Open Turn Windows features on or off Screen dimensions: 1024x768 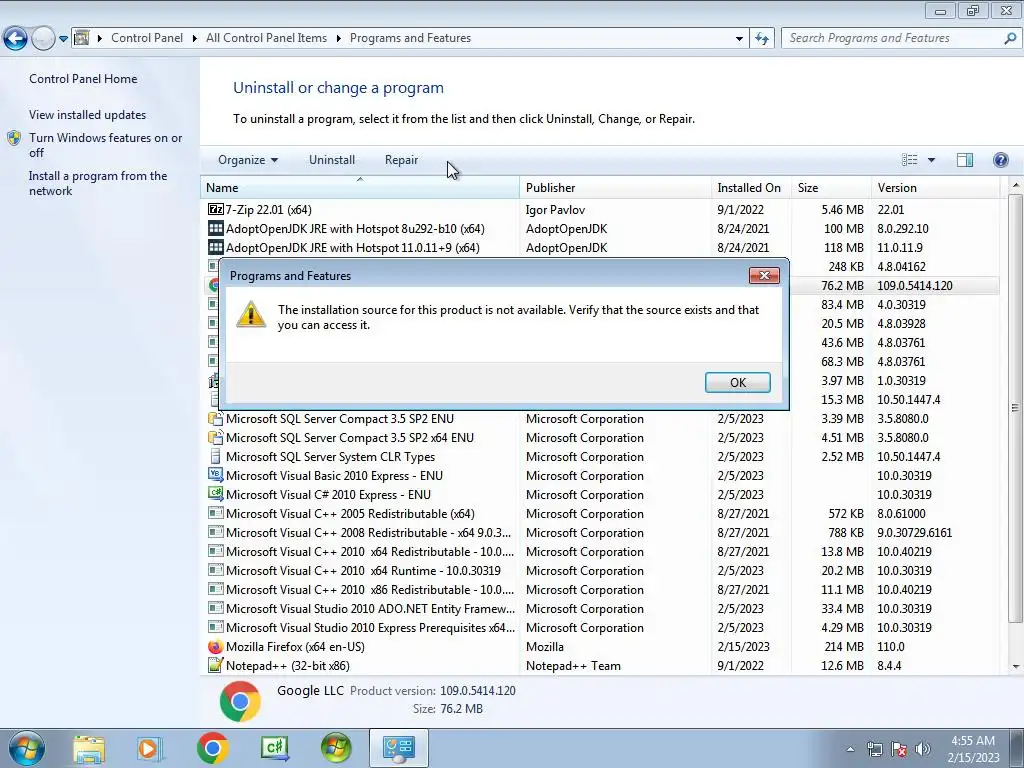tap(105, 145)
